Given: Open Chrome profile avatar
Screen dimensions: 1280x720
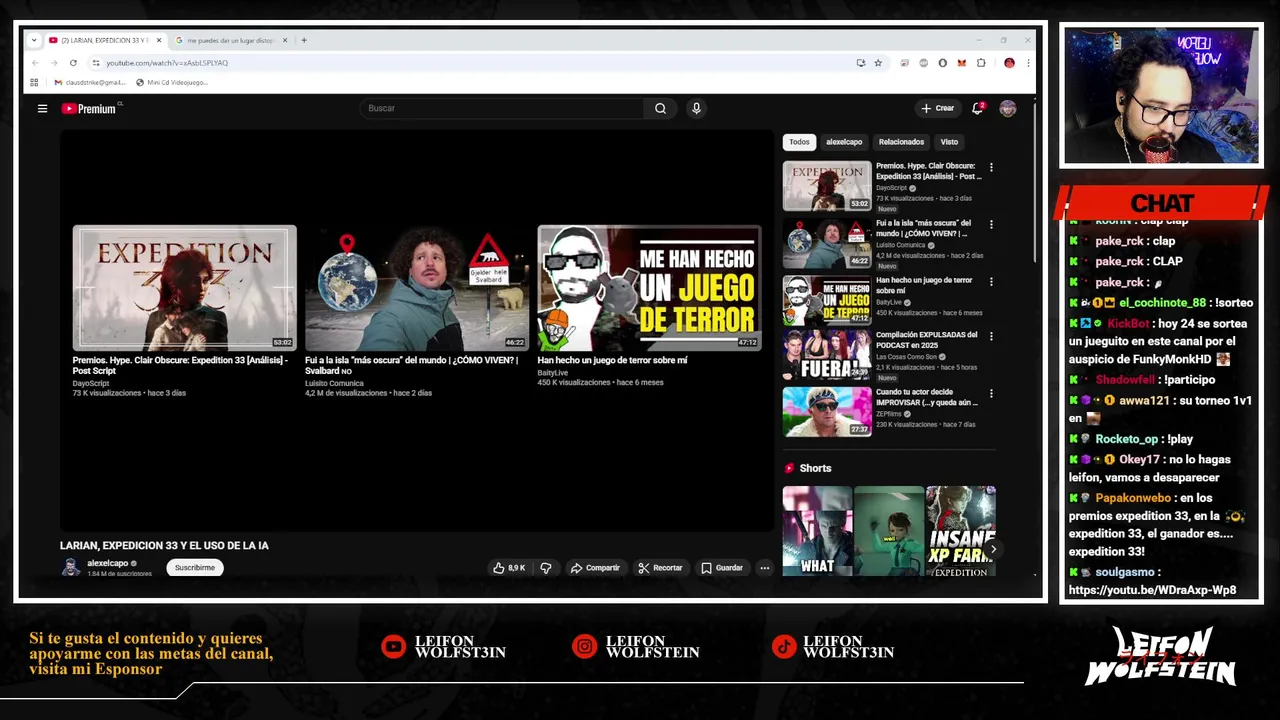Looking at the screenshot, I should click(x=1009, y=63).
